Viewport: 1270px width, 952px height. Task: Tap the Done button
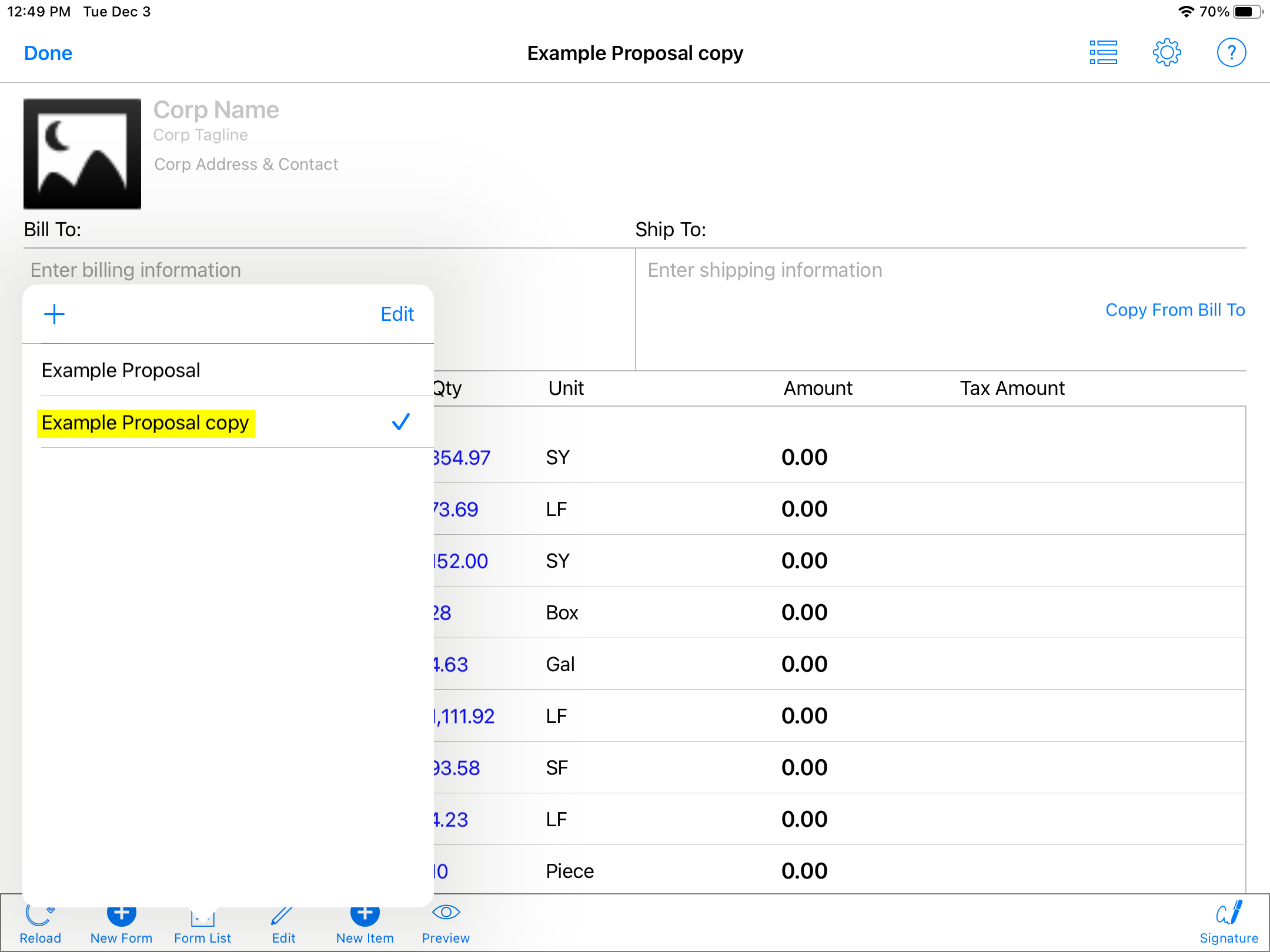point(48,53)
